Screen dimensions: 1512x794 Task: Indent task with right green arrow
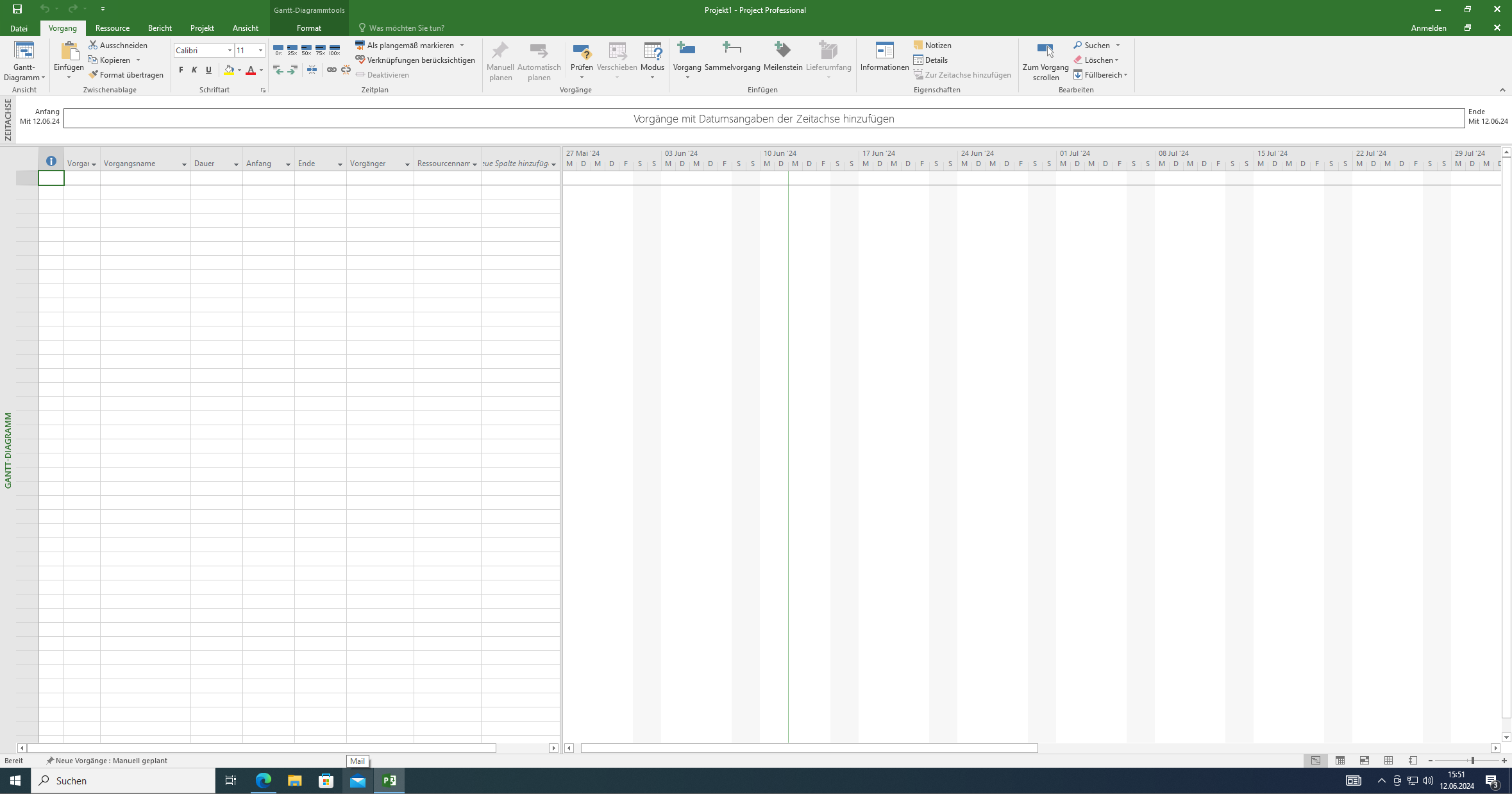292,70
